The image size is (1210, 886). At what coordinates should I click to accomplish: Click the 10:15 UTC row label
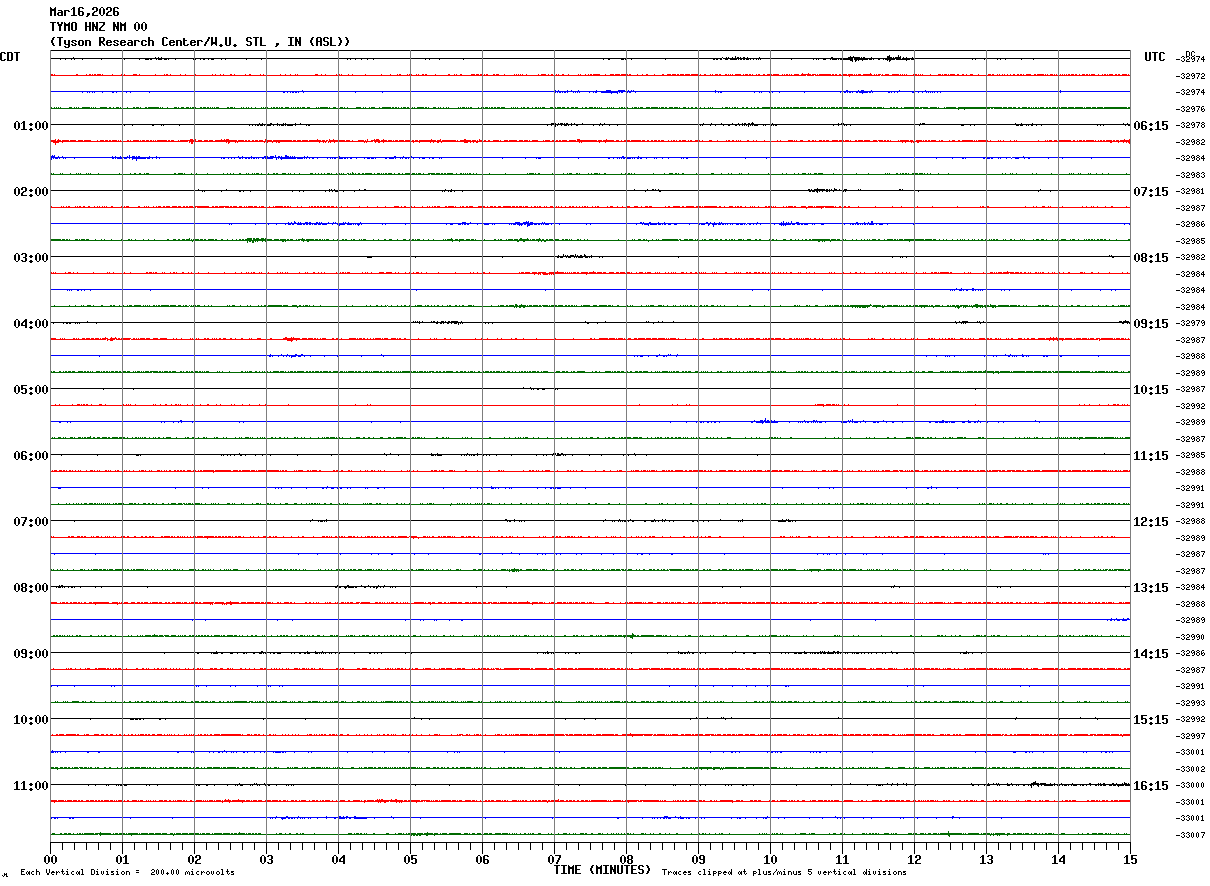pyautogui.click(x=1151, y=390)
